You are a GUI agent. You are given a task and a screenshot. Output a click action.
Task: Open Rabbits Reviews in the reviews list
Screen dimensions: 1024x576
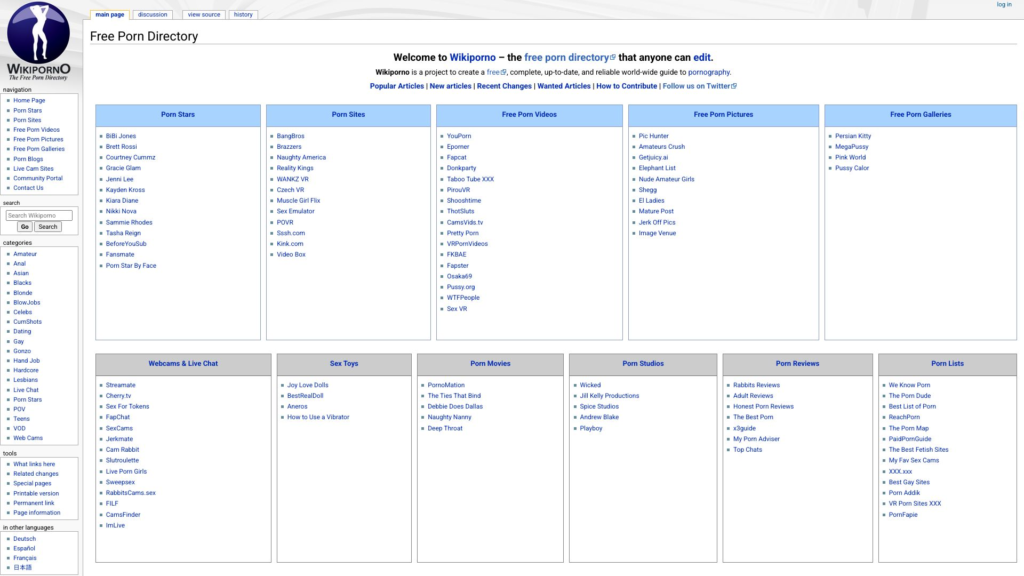(x=756, y=385)
